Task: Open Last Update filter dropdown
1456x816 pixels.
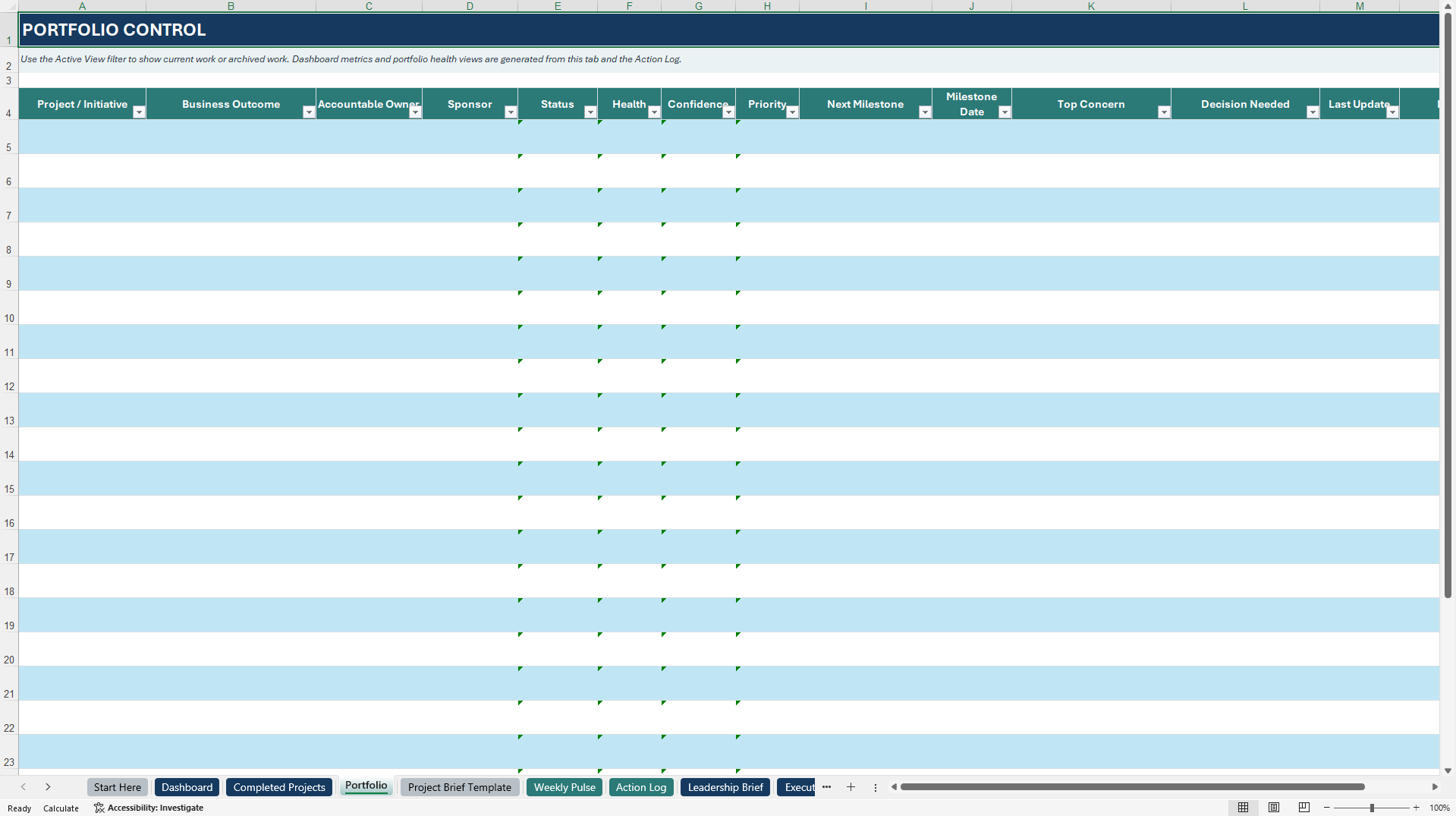Action: [x=1392, y=112]
